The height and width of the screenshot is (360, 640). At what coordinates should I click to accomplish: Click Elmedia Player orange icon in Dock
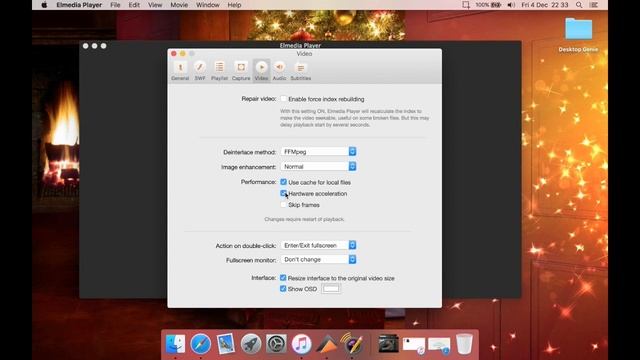coord(327,344)
